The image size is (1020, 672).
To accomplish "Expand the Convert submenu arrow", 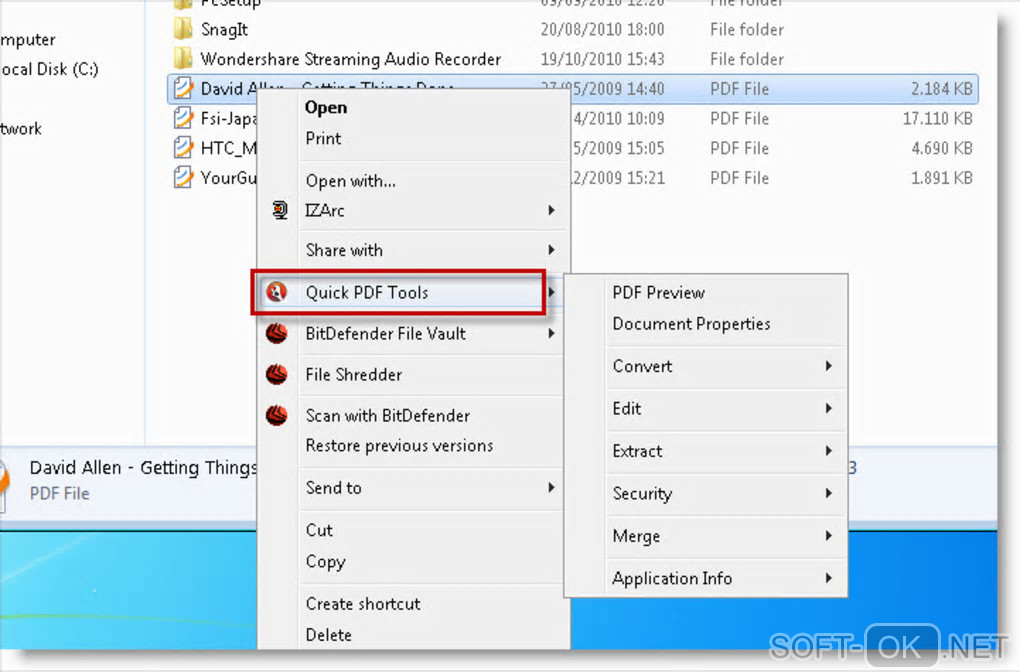I will tap(829, 367).
